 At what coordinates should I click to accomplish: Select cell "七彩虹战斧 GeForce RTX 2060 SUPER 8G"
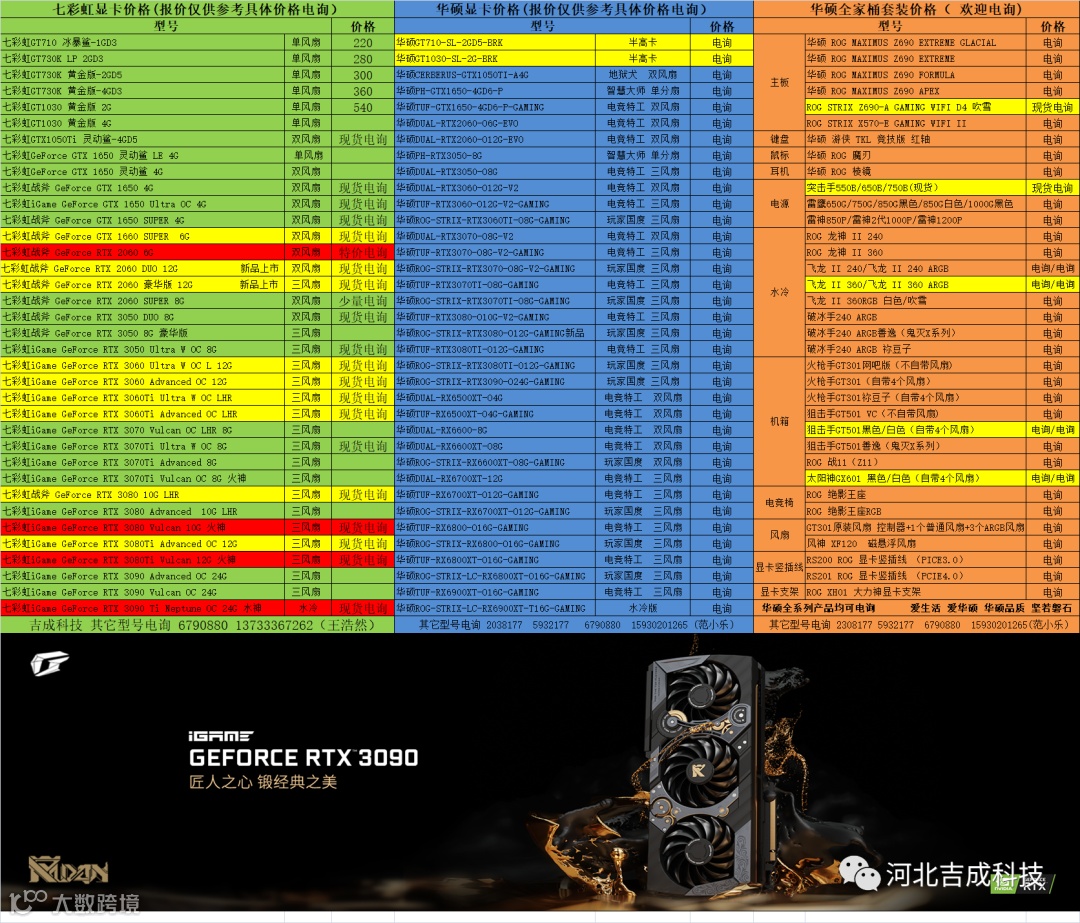click(x=143, y=300)
